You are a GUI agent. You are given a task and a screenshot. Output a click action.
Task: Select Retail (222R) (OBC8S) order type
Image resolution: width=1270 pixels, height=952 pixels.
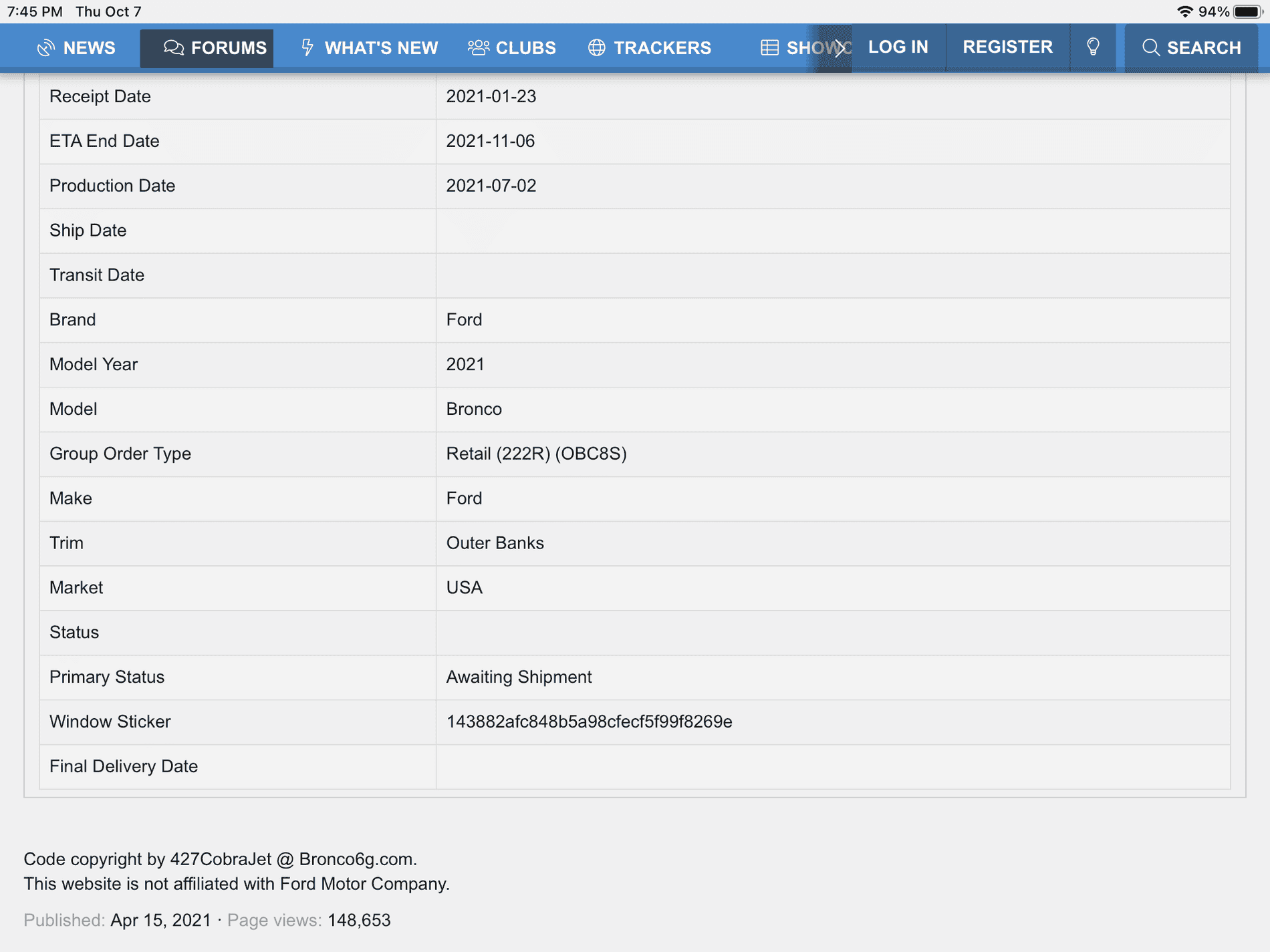pyautogui.click(x=536, y=454)
